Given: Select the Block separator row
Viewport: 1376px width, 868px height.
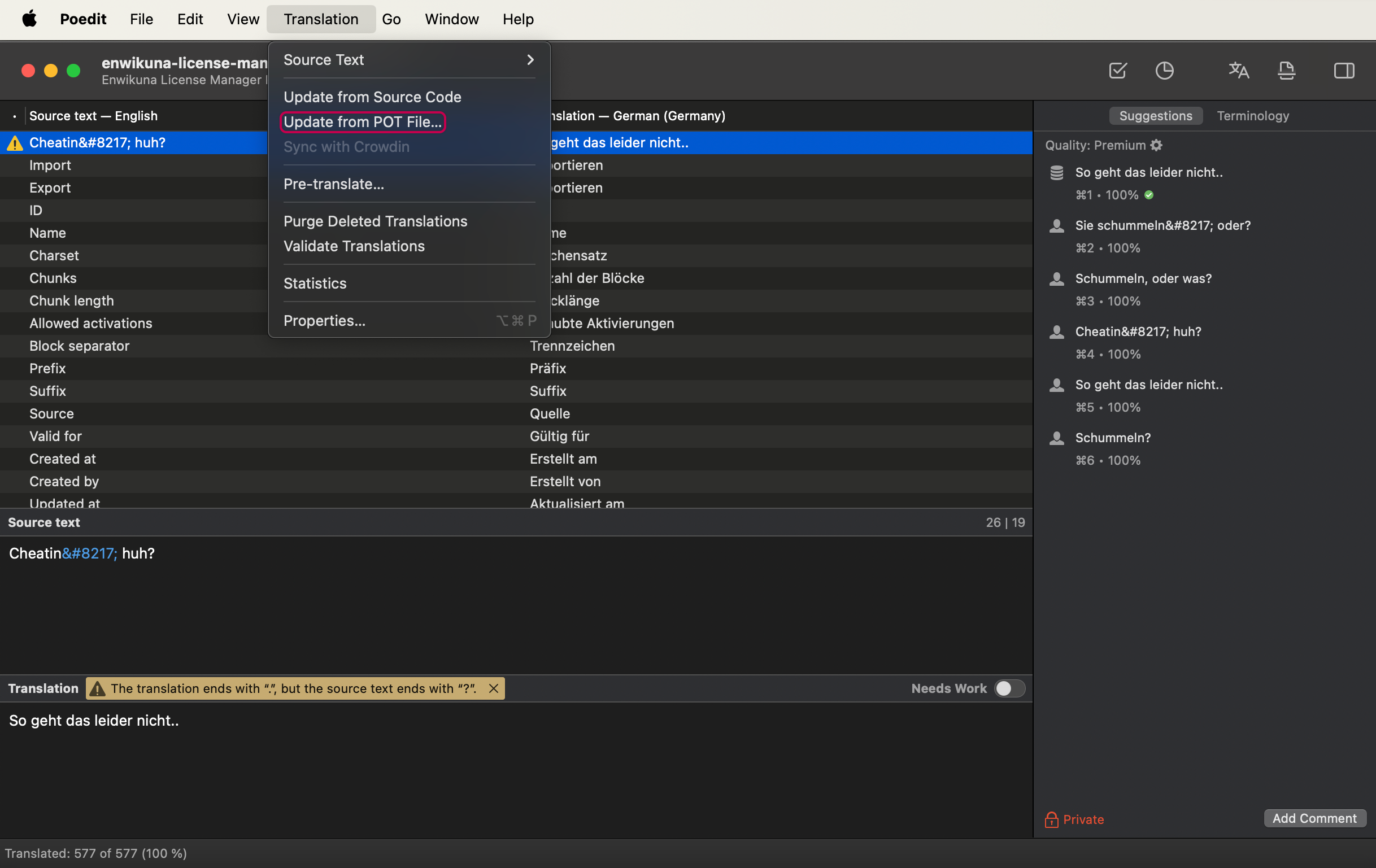Looking at the screenshot, I should (x=515, y=346).
